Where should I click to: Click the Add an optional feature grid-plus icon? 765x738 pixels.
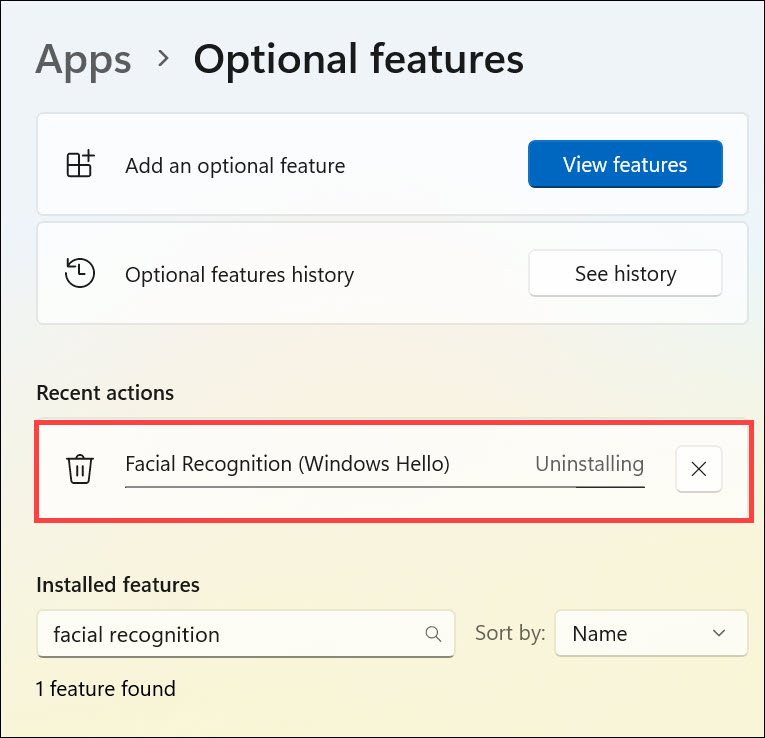click(x=80, y=165)
